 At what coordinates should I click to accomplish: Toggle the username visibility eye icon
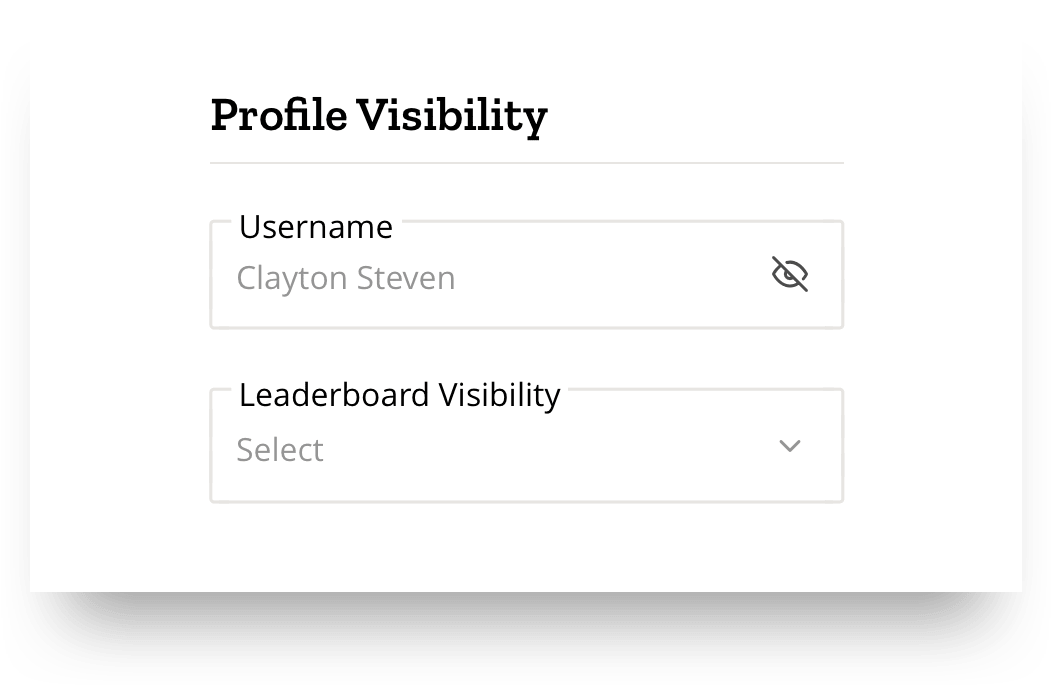pos(790,274)
